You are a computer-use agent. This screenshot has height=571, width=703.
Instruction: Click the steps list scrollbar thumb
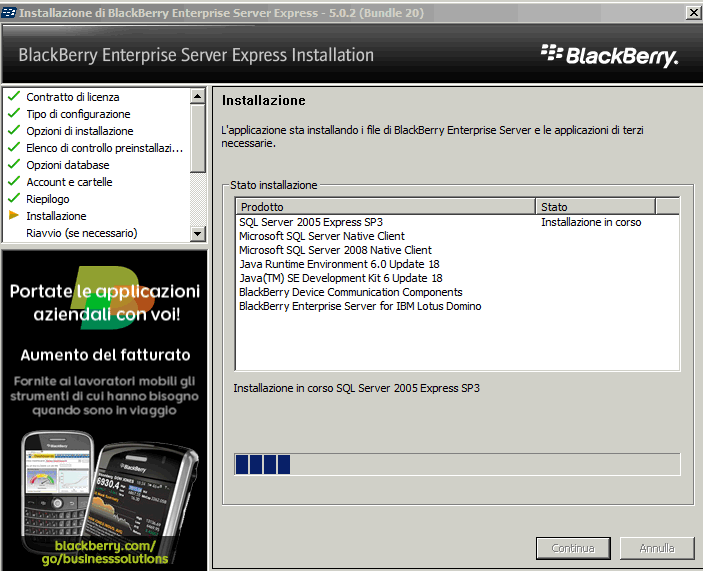[198, 138]
